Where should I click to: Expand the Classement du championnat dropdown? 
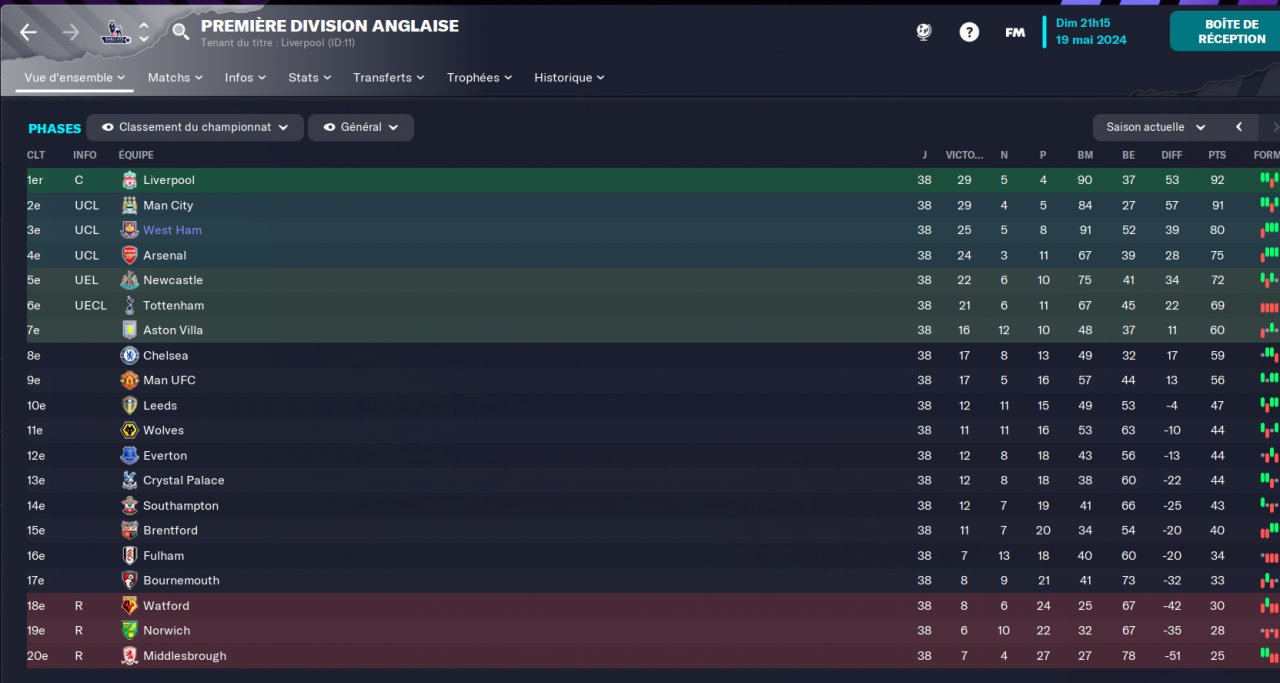click(195, 127)
